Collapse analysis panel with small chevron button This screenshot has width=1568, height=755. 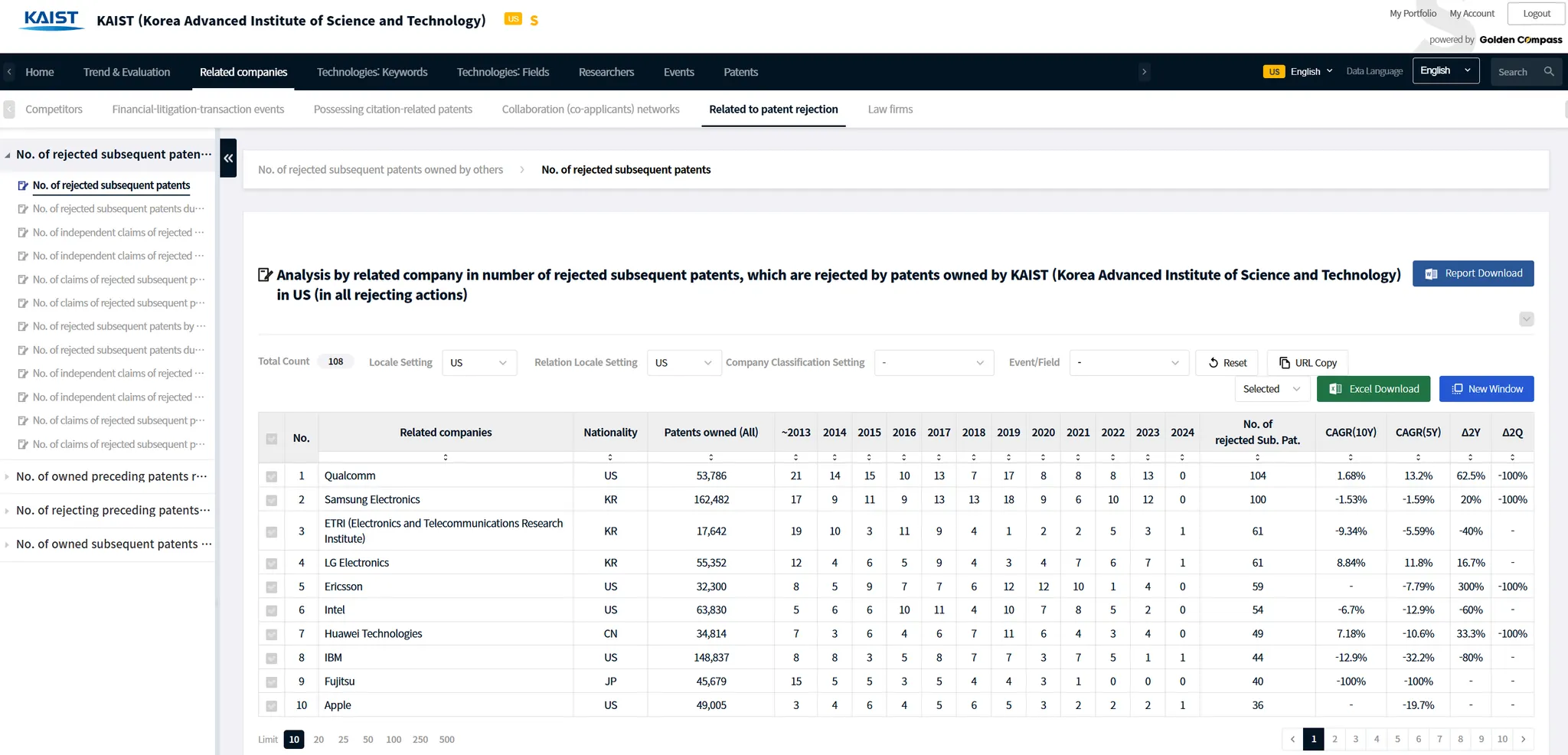[x=1527, y=319]
